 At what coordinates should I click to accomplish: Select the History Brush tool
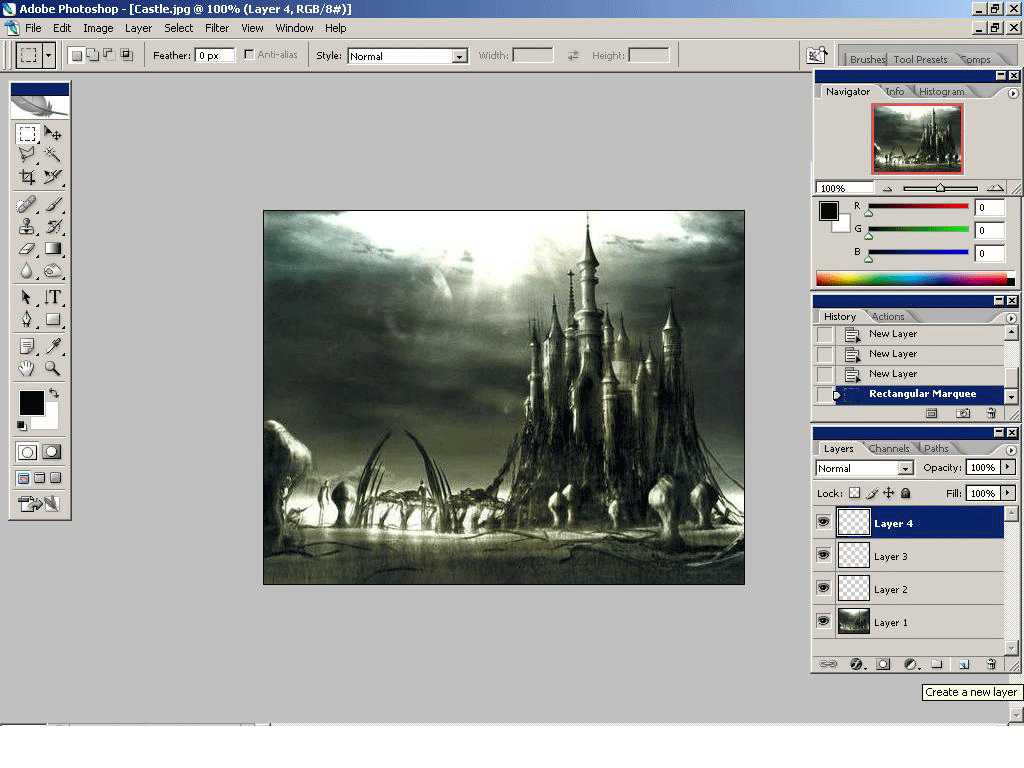pos(52,227)
